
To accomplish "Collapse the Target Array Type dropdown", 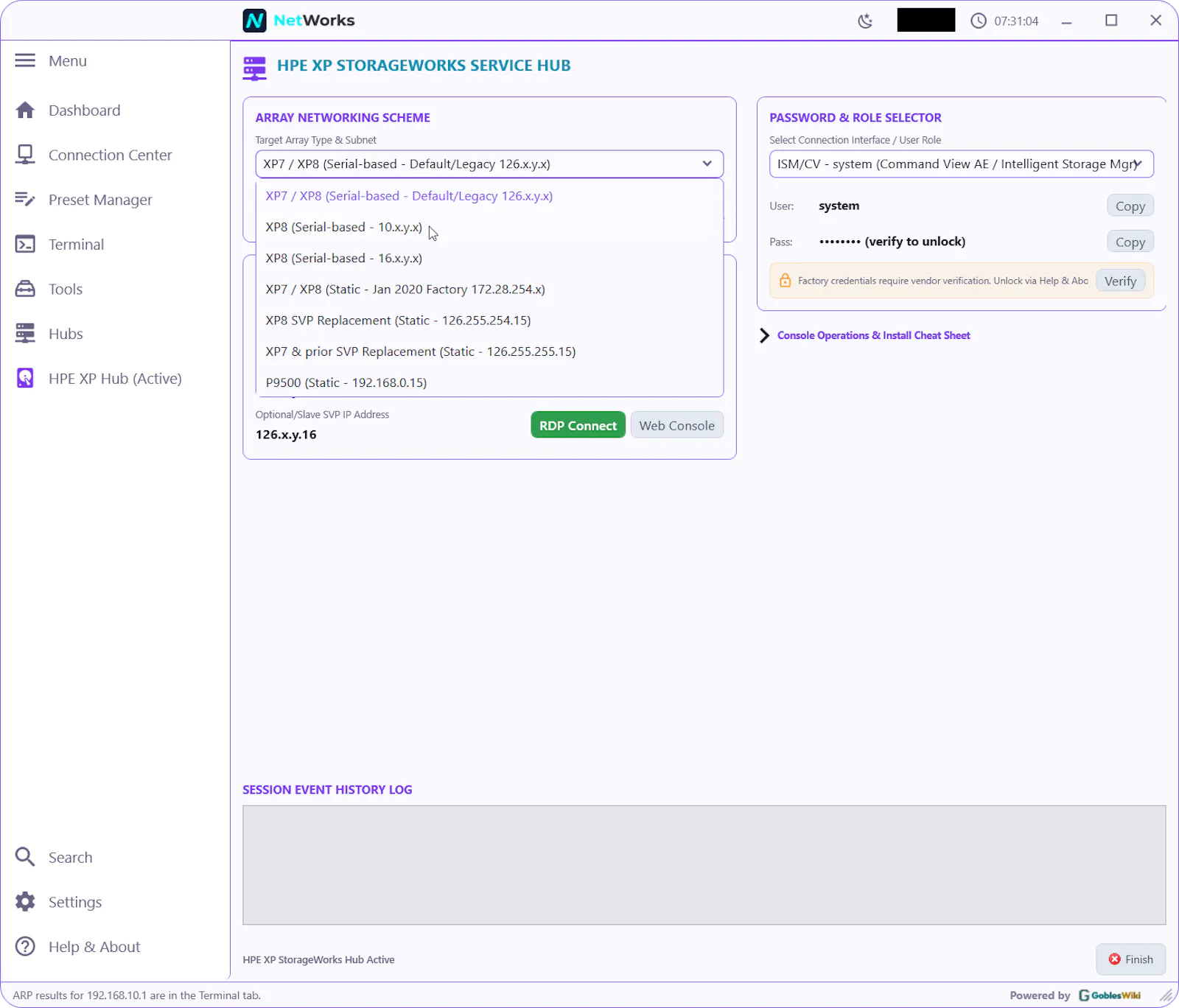I will click(x=489, y=164).
